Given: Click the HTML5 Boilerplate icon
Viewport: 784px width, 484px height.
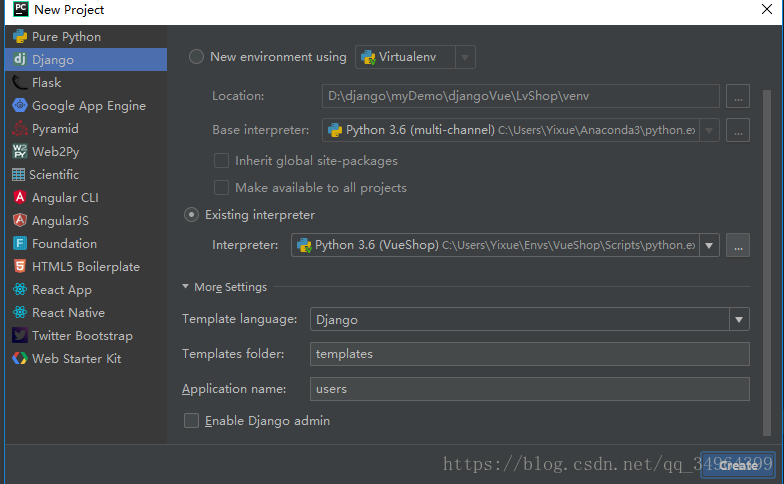Looking at the screenshot, I should click(20, 266).
